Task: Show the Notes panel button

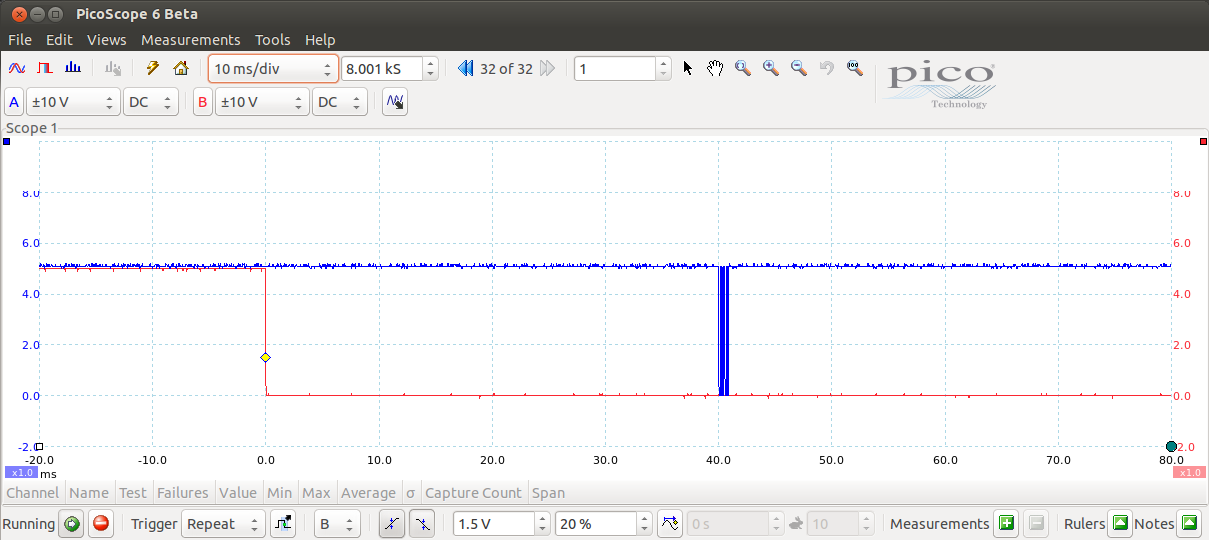Action: (x=1189, y=523)
